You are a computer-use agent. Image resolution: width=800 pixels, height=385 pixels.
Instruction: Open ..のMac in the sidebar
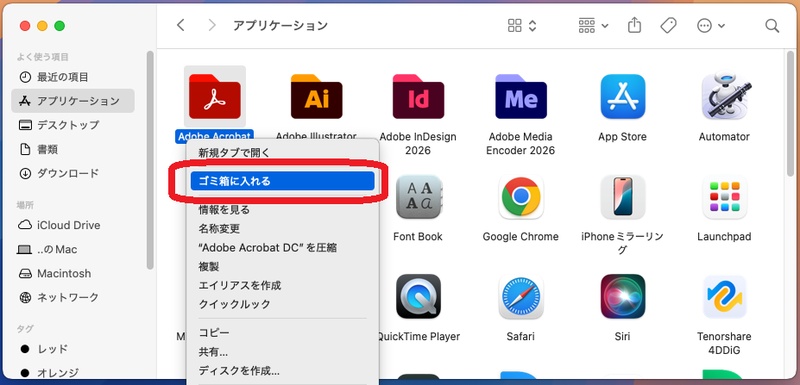click(73, 249)
